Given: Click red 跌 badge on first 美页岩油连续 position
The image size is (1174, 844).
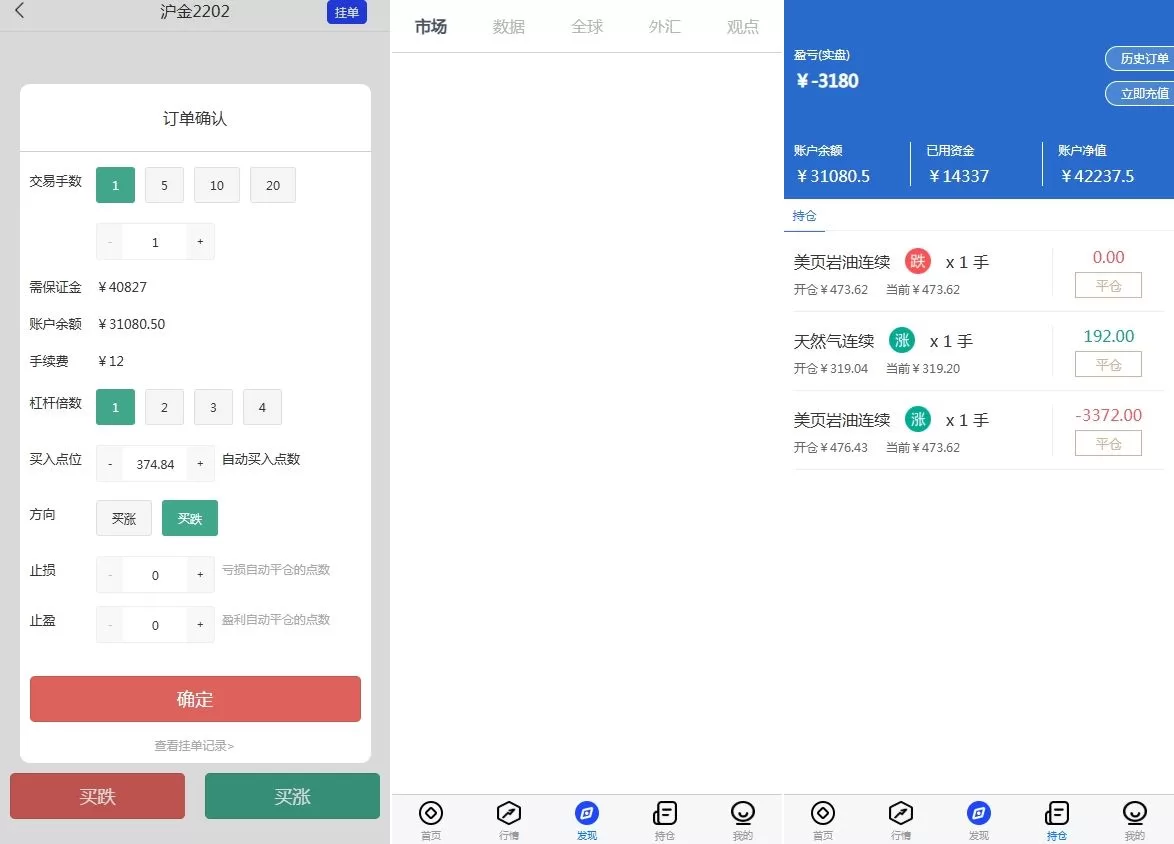Looking at the screenshot, I should (x=917, y=261).
